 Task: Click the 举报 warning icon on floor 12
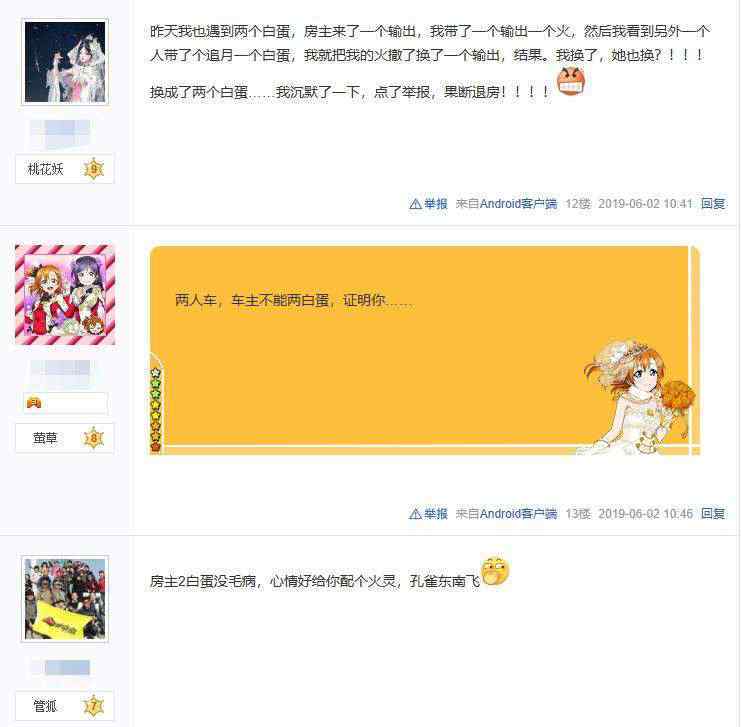pyautogui.click(x=415, y=204)
